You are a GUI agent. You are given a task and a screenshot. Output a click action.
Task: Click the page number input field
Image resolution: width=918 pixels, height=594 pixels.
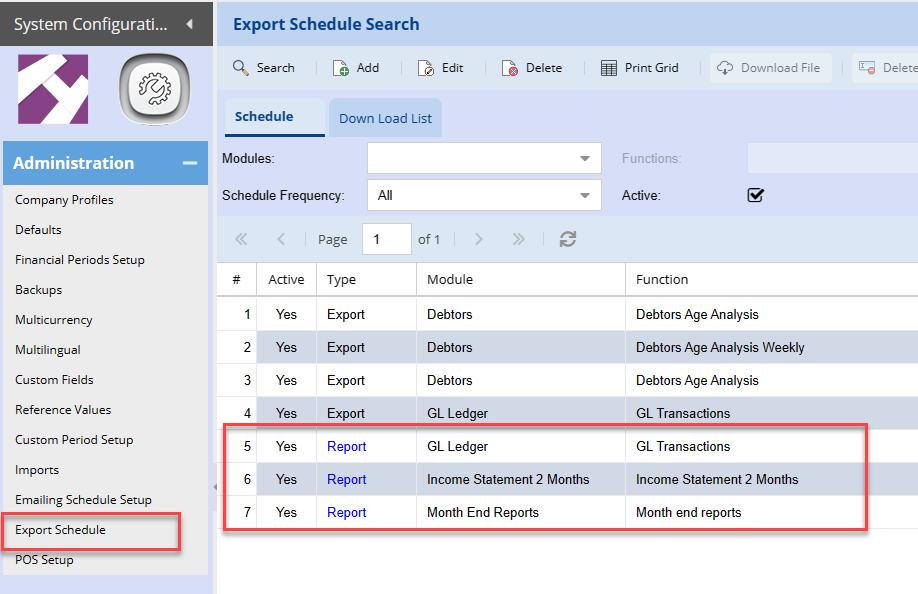(385, 239)
